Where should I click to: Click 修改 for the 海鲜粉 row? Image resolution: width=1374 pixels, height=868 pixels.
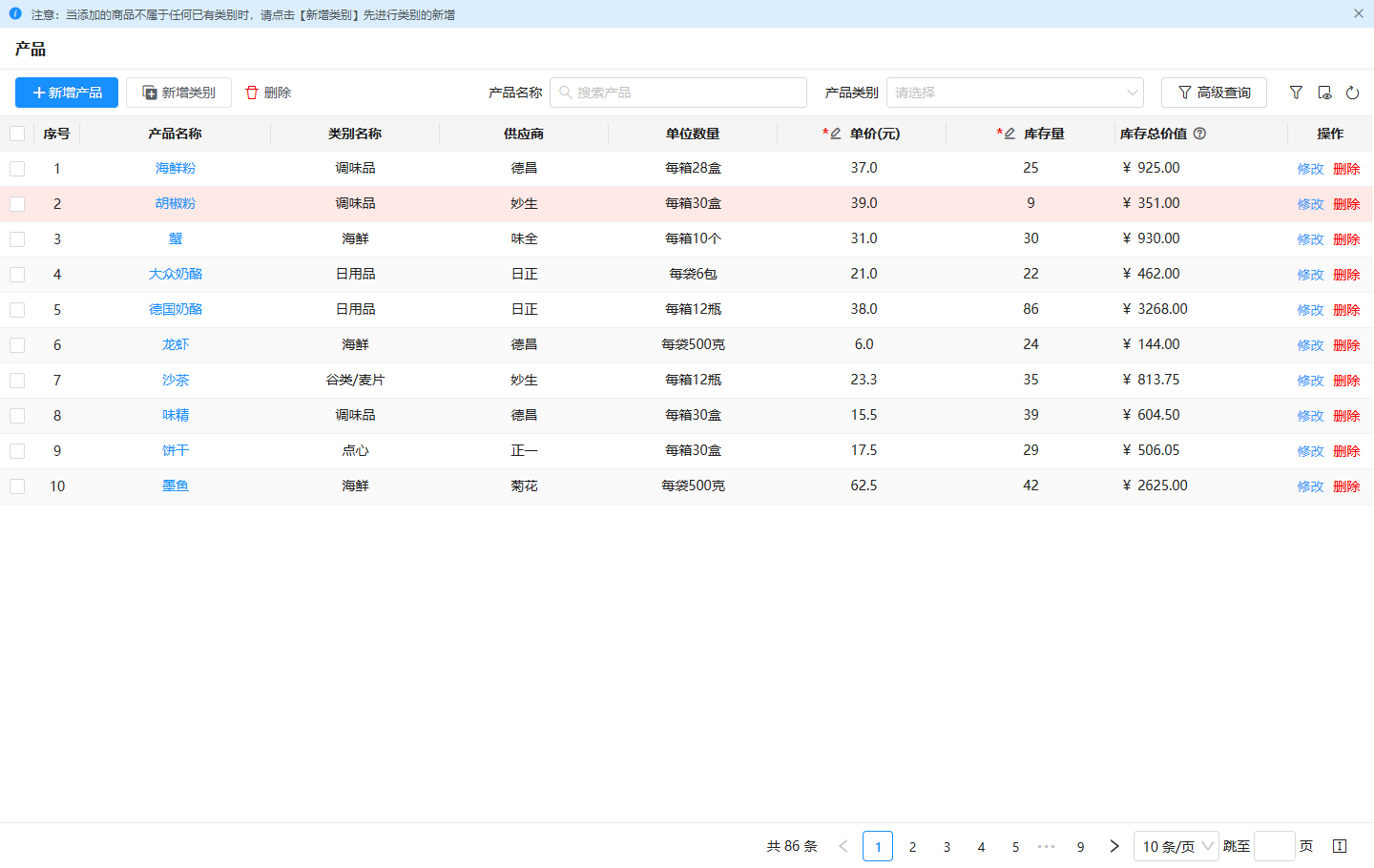coord(1310,169)
